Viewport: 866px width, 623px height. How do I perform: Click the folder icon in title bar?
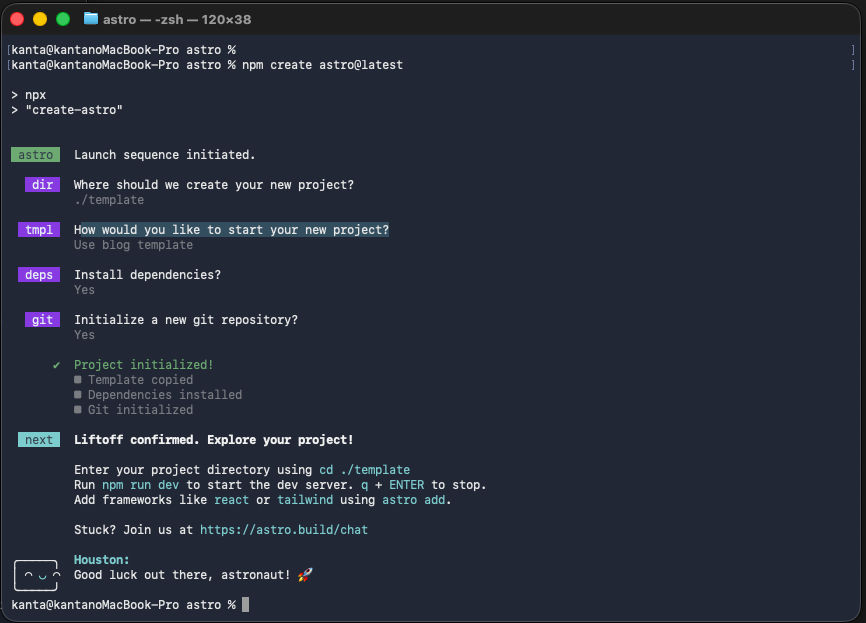[91, 19]
